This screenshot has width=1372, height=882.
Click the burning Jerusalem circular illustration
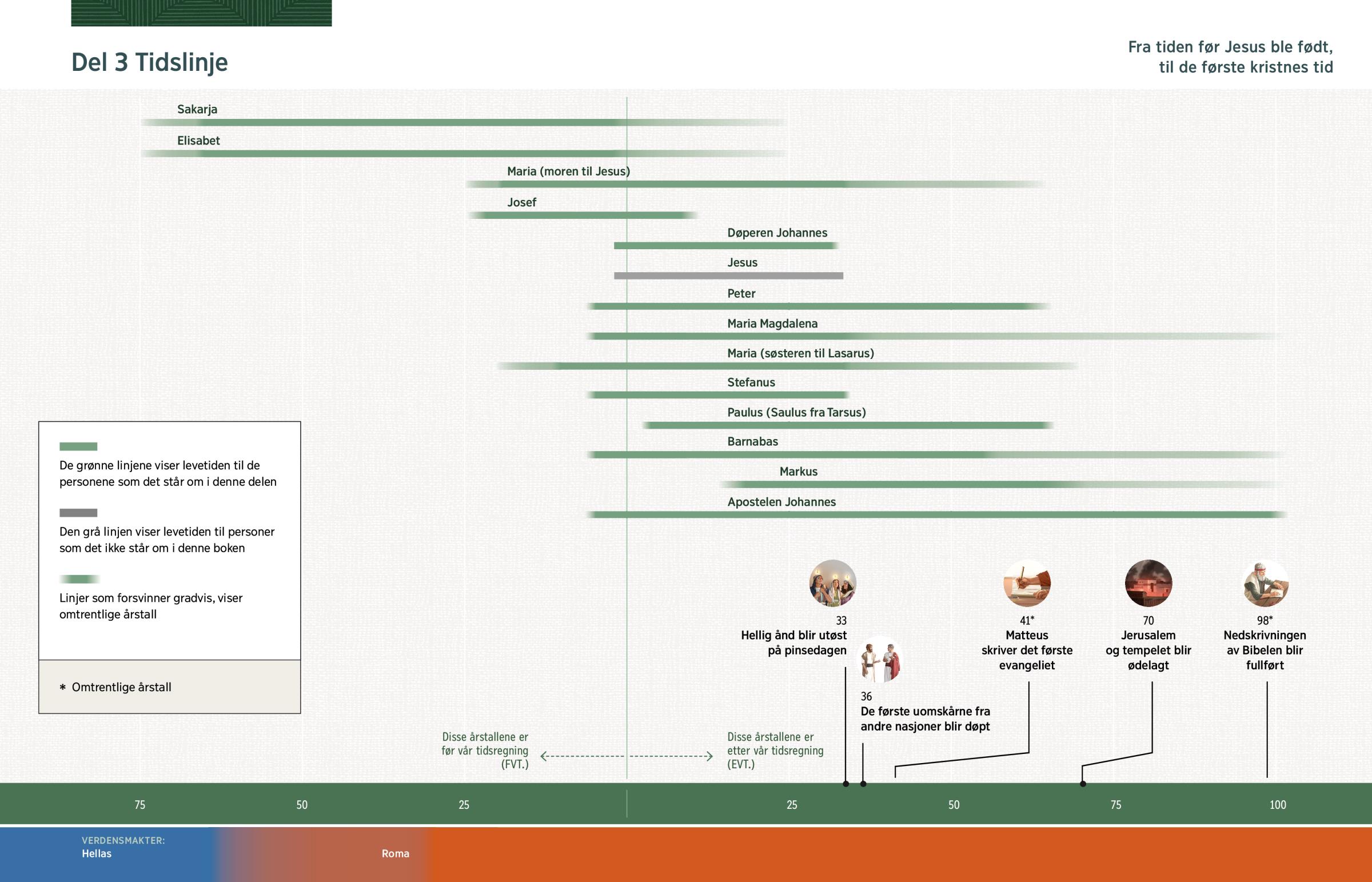click(x=1148, y=583)
